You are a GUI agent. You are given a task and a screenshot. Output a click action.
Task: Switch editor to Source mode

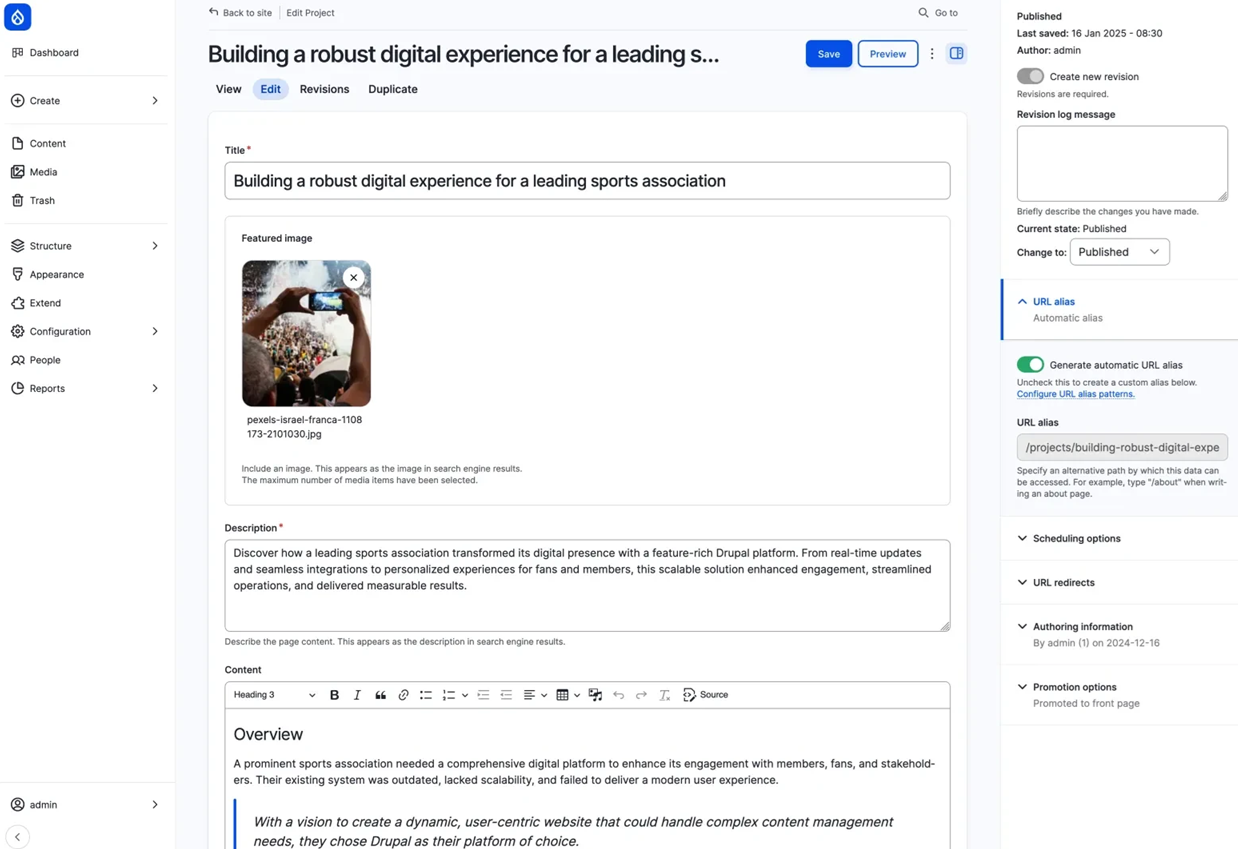point(705,695)
